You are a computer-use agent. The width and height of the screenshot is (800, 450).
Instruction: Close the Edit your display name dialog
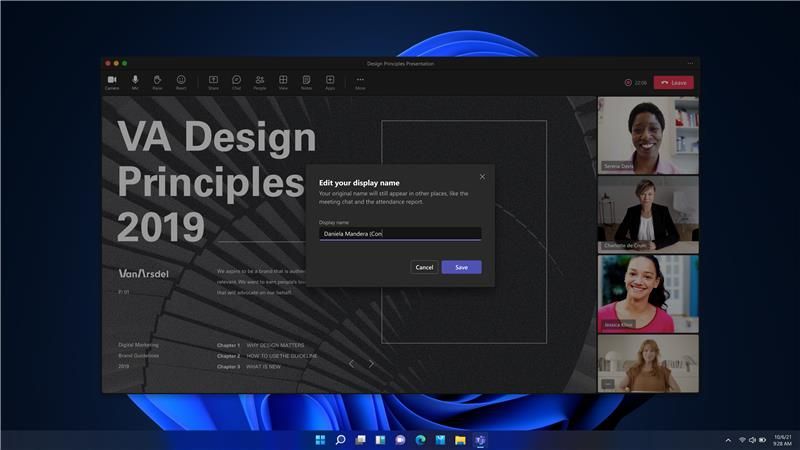(x=482, y=177)
